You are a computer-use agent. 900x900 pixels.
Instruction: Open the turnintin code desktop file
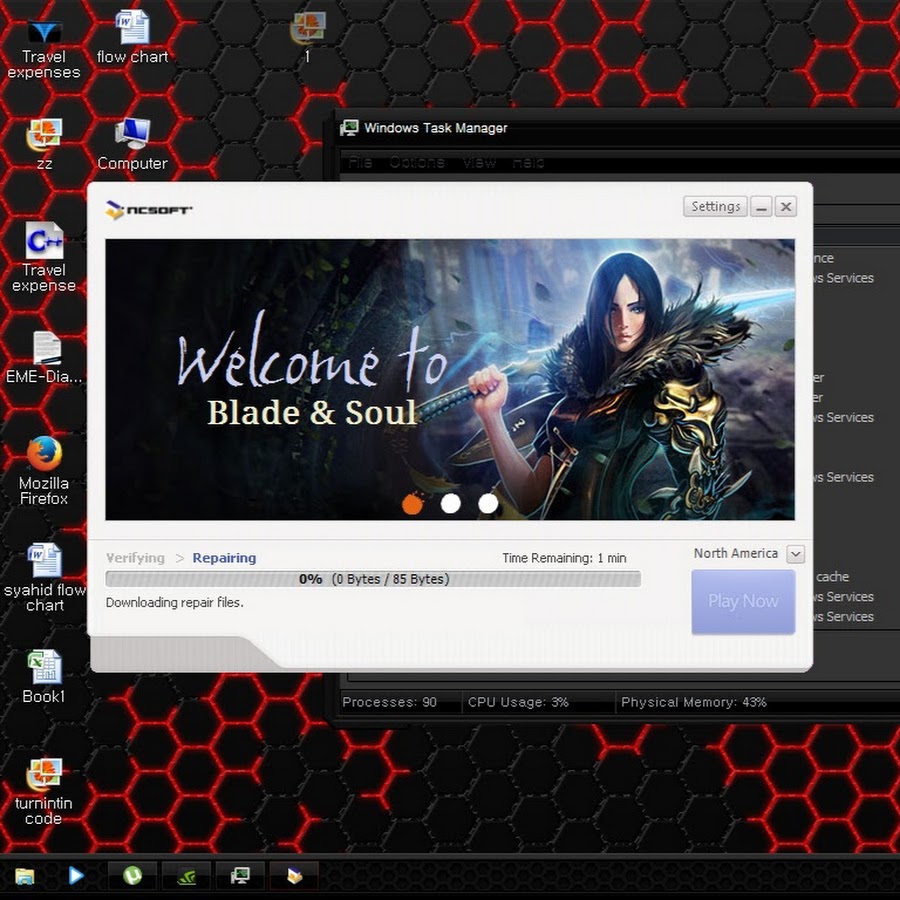tap(44, 792)
